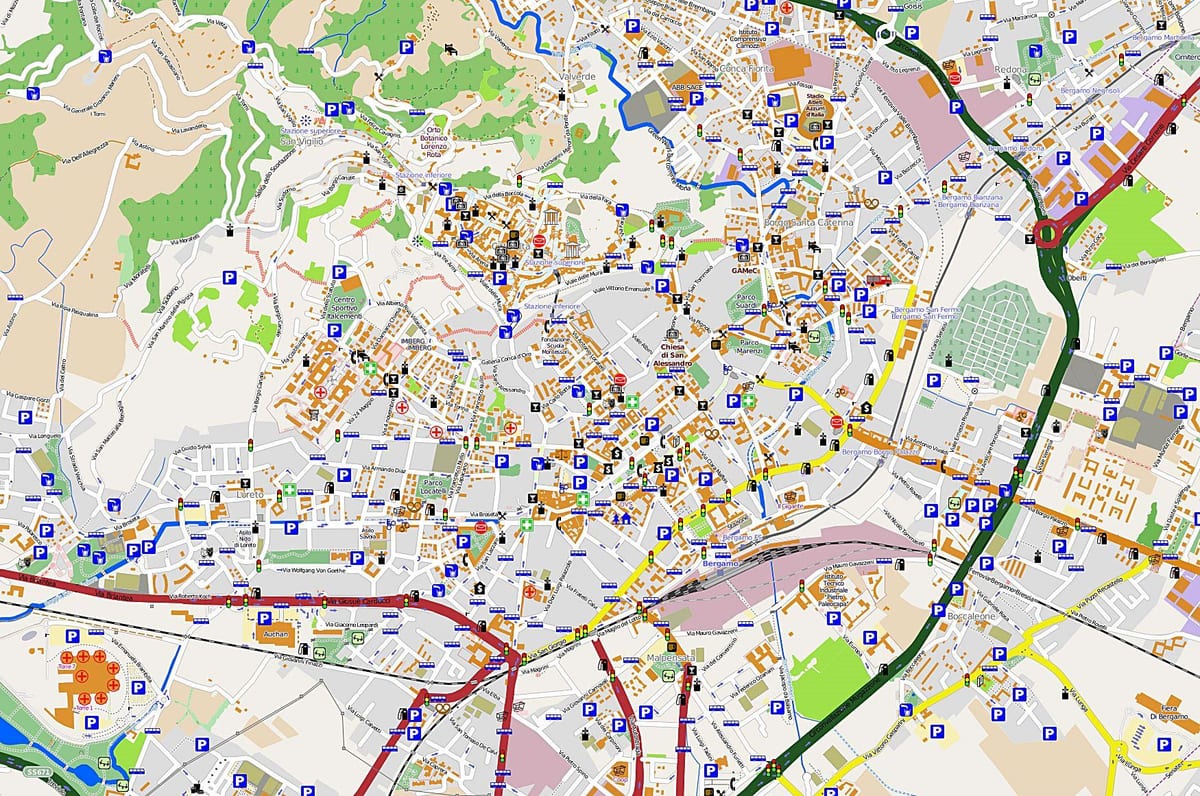The height and width of the screenshot is (796, 1200).
Task: Click the playground icon below Malpensata label
Action: click(670, 675)
